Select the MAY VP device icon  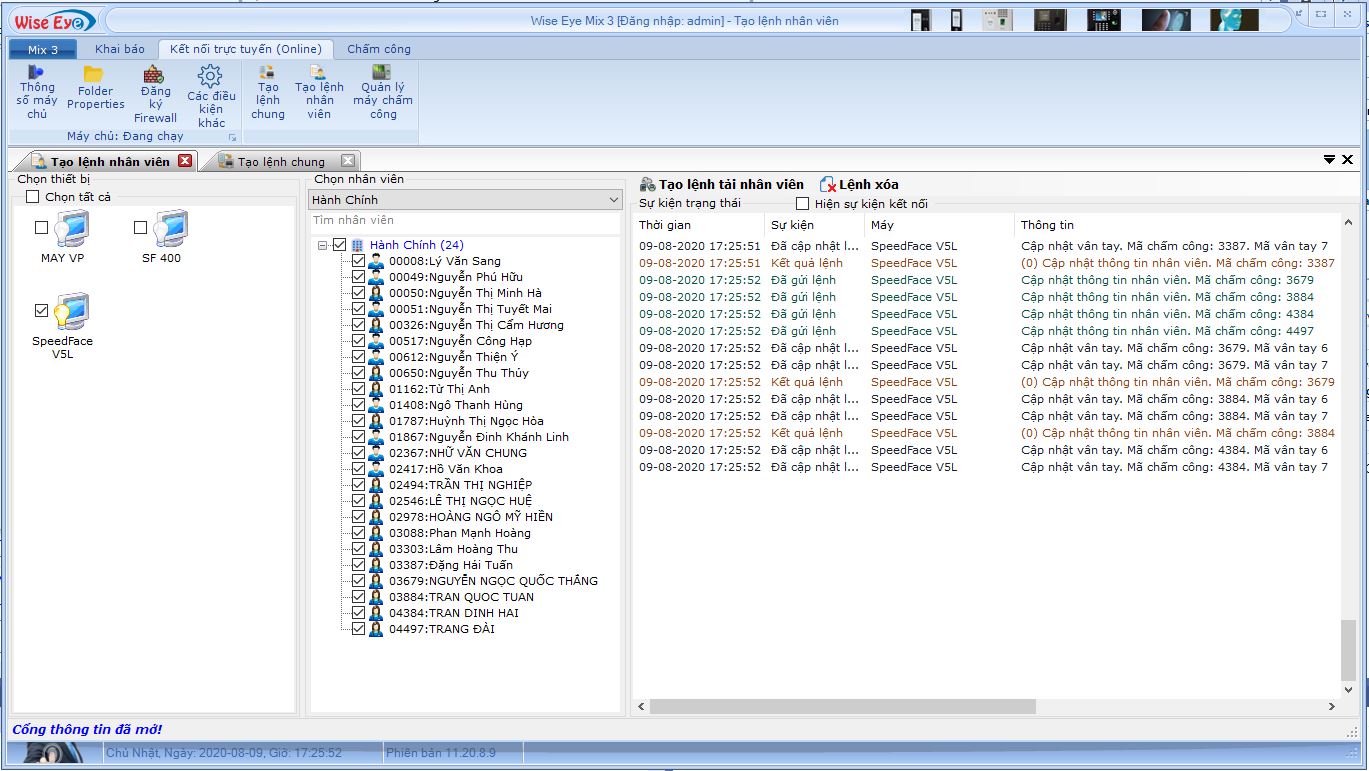(71, 230)
